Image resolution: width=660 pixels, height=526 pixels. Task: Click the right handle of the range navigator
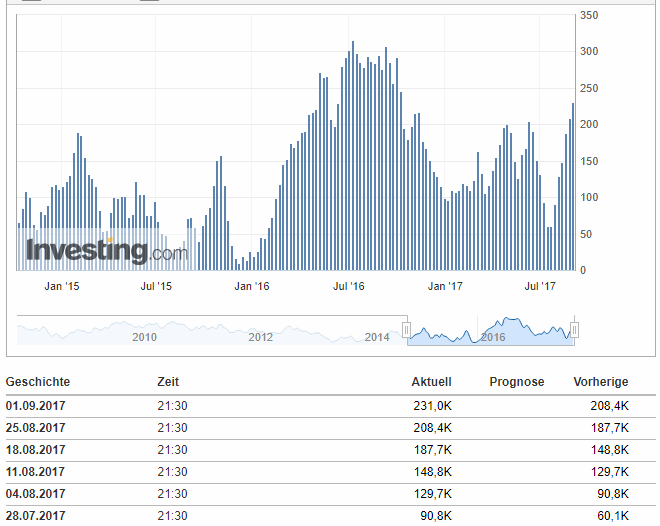pos(574,330)
